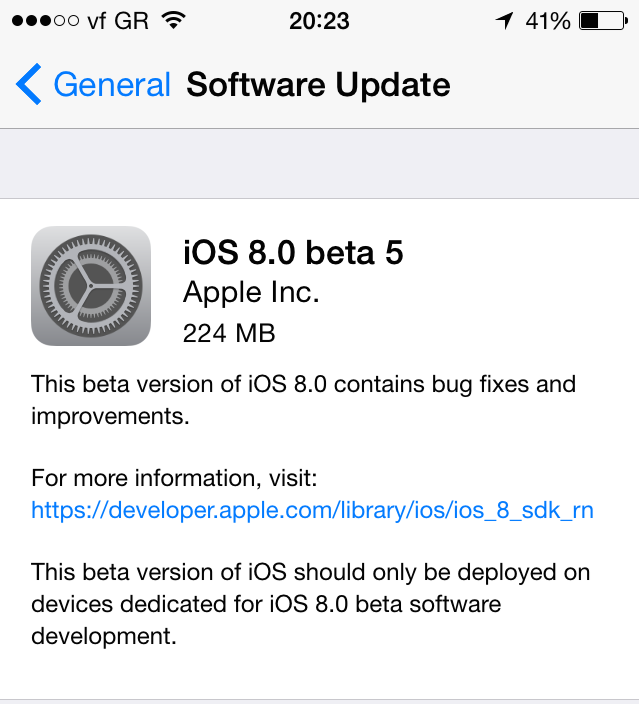Tap the location services arrow icon
This screenshot has width=639, height=704.
click(x=505, y=21)
